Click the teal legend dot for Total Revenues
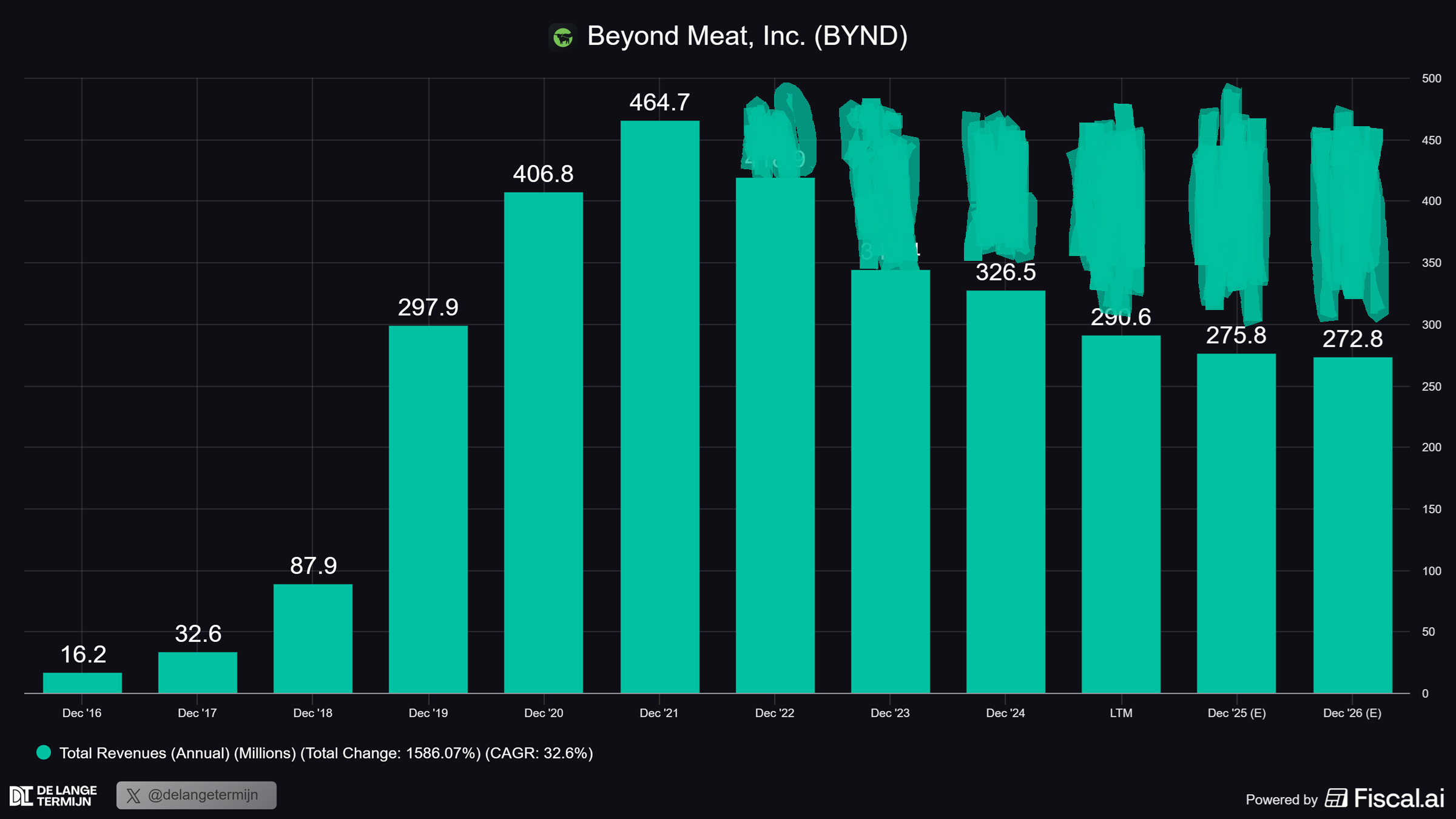Image resolution: width=1456 pixels, height=819 pixels. (x=44, y=752)
